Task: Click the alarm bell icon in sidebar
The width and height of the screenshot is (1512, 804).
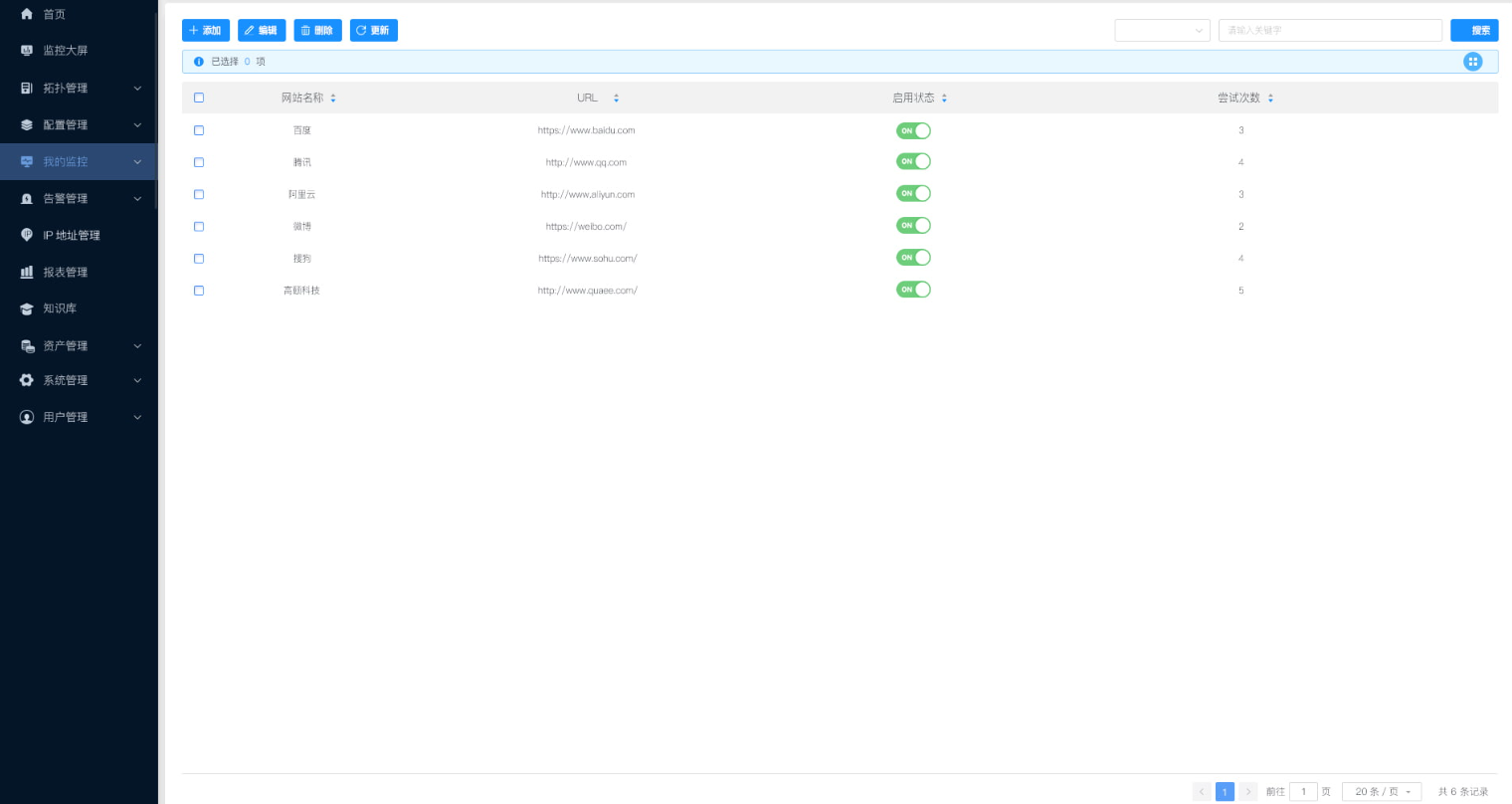Action: (27, 199)
